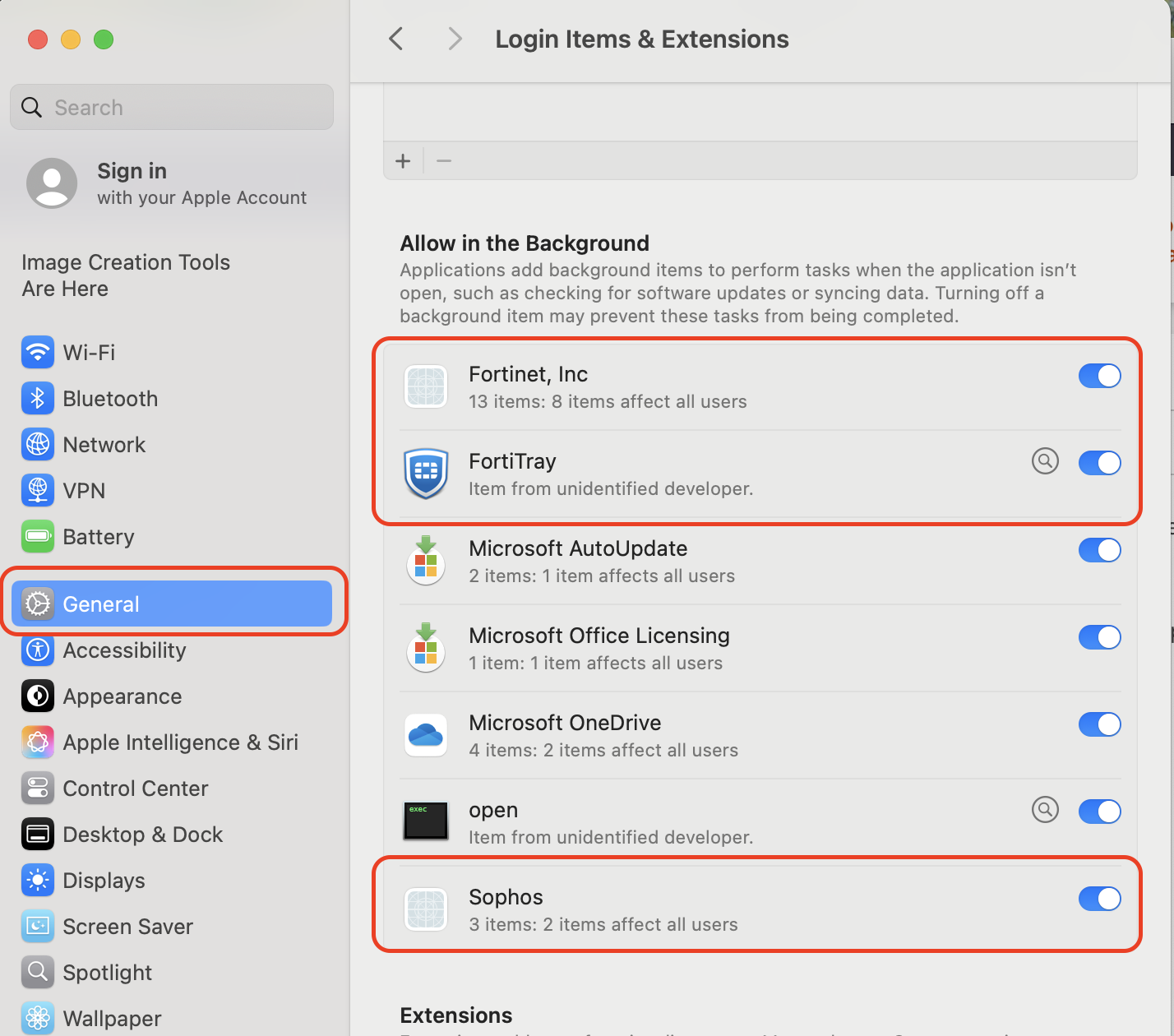Click the Microsoft OneDrive cloud icon

426,734
